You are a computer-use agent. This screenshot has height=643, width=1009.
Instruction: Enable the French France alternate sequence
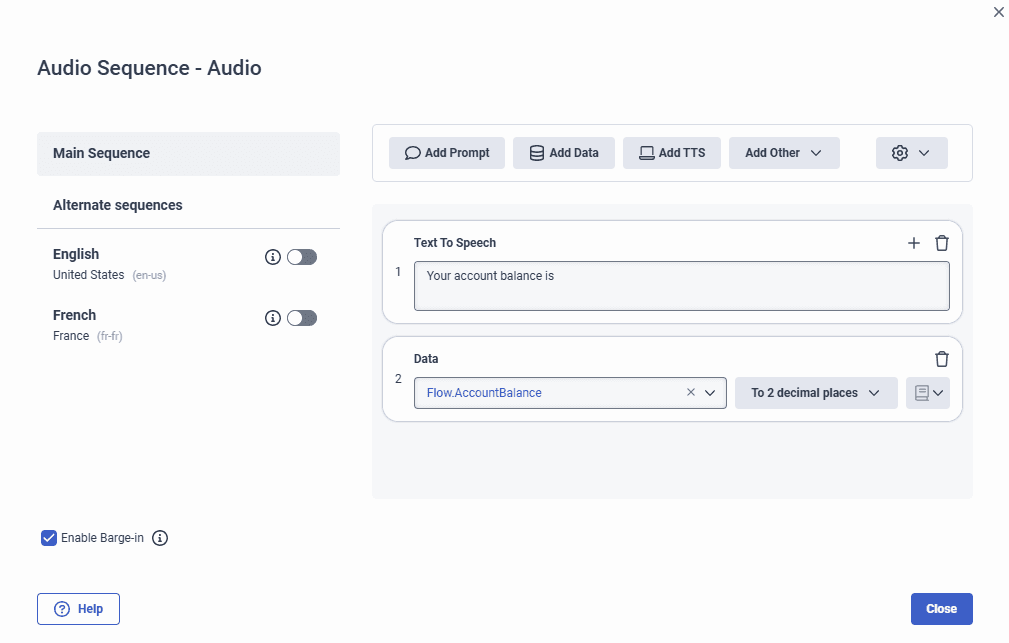click(x=302, y=317)
